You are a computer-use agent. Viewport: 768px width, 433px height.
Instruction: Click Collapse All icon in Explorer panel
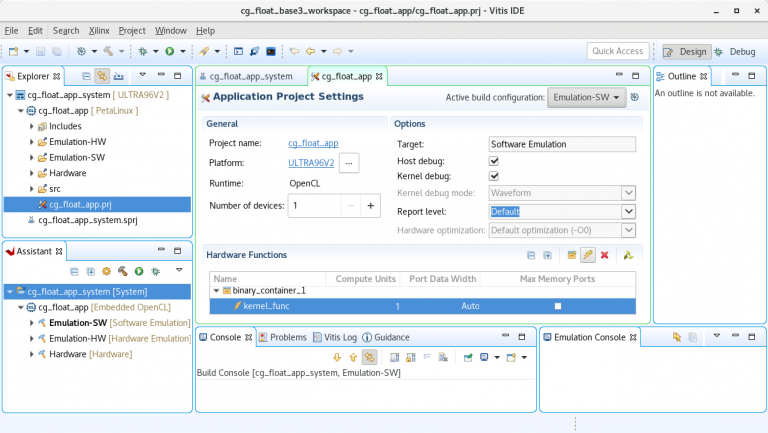(x=86, y=75)
